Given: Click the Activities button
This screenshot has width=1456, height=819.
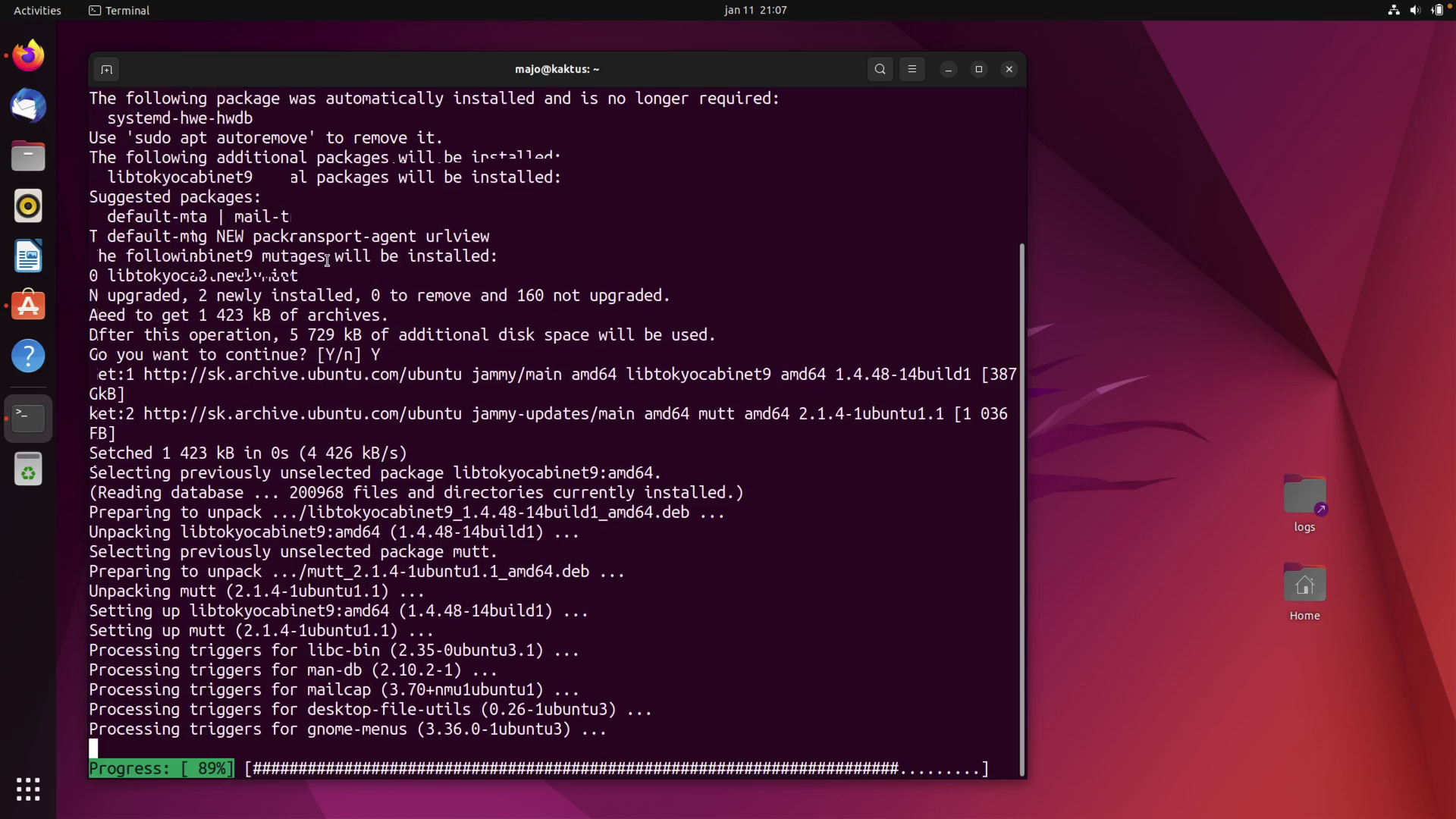Looking at the screenshot, I should click(x=37, y=10).
